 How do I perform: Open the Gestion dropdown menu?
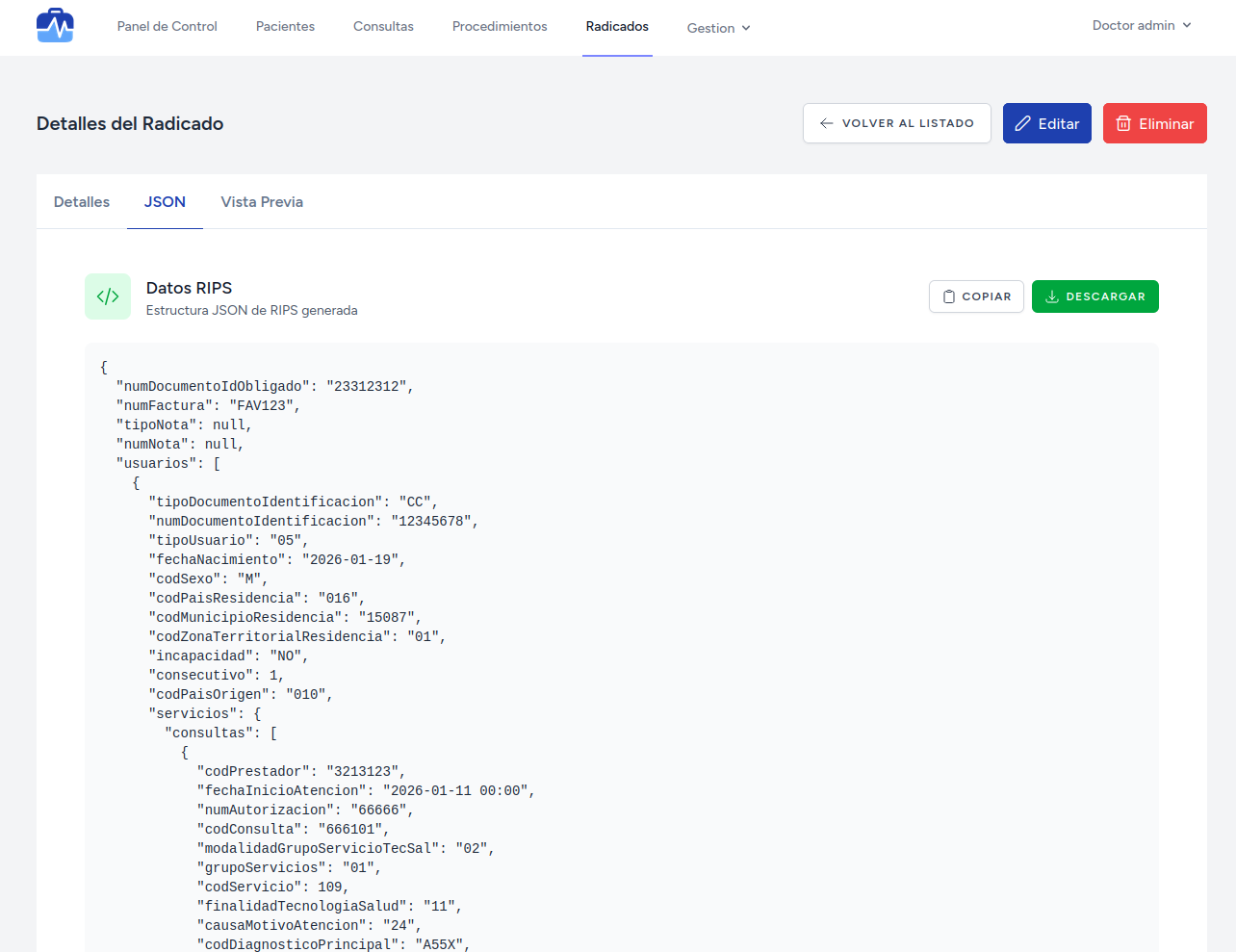point(717,28)
